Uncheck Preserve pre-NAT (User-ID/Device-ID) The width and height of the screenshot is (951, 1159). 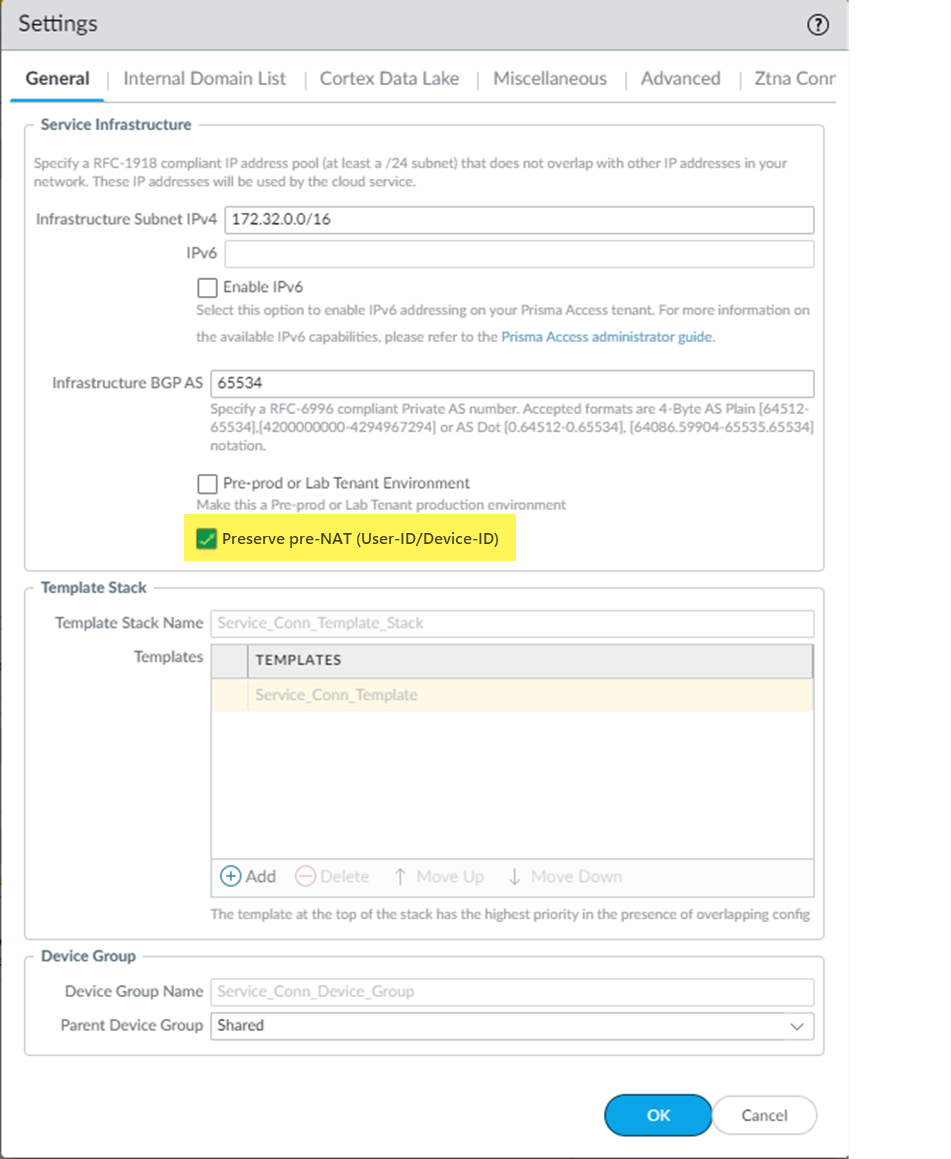click(x=207, y=540)
